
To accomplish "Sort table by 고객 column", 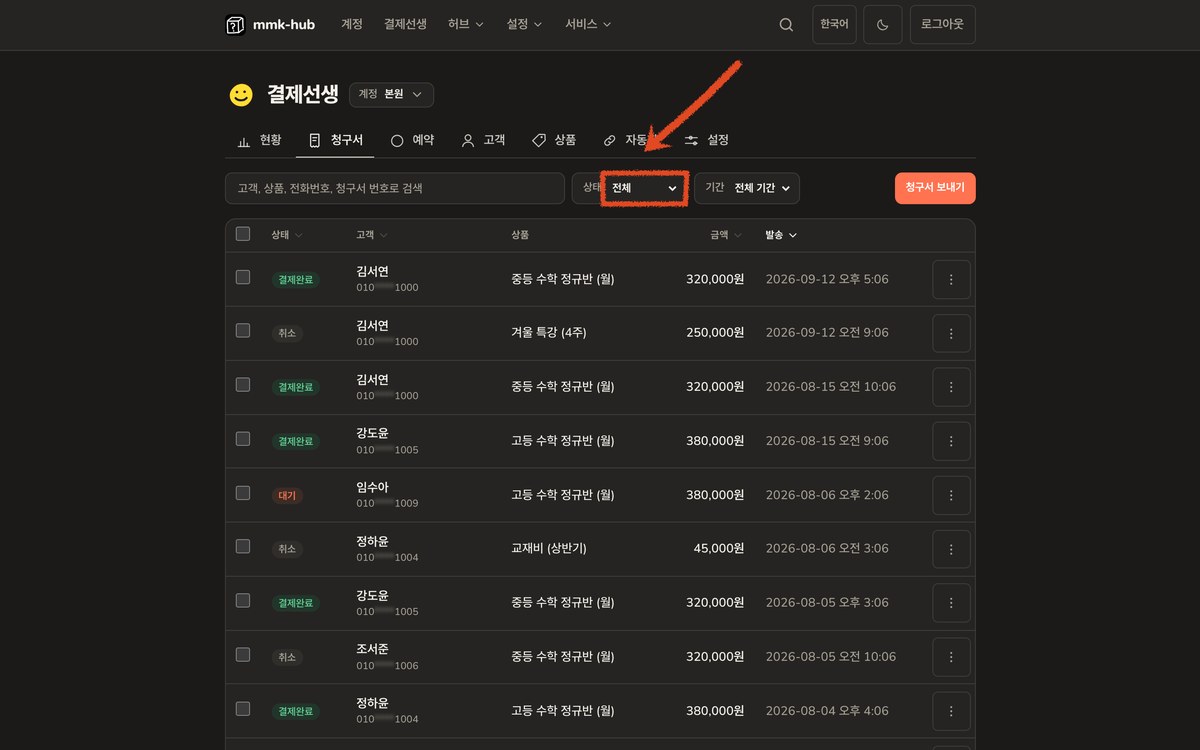I will click(x=371, y=235).
